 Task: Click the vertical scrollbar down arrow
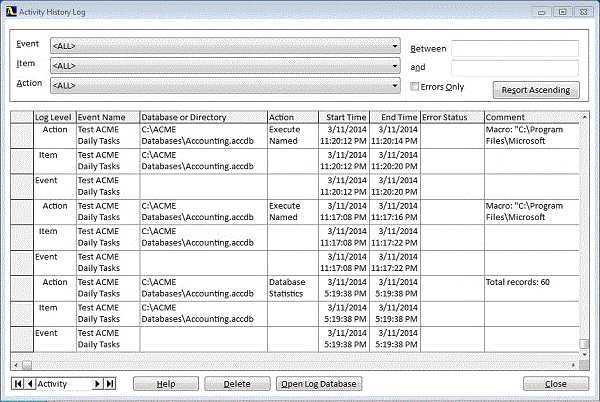point(584,355)
